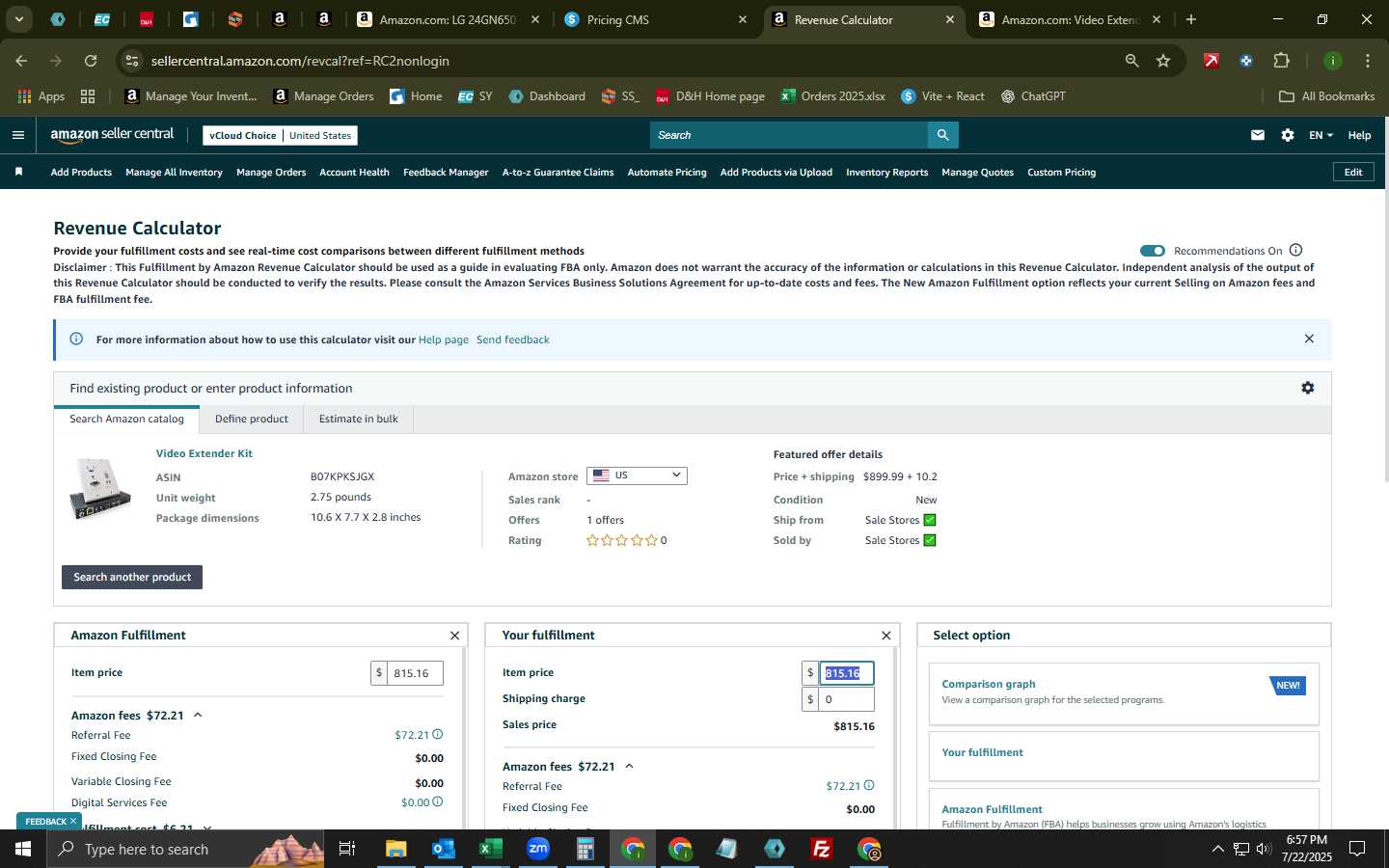Collapse Amazon fees $72.21 in Your fulfillment

tap(629, 767)
